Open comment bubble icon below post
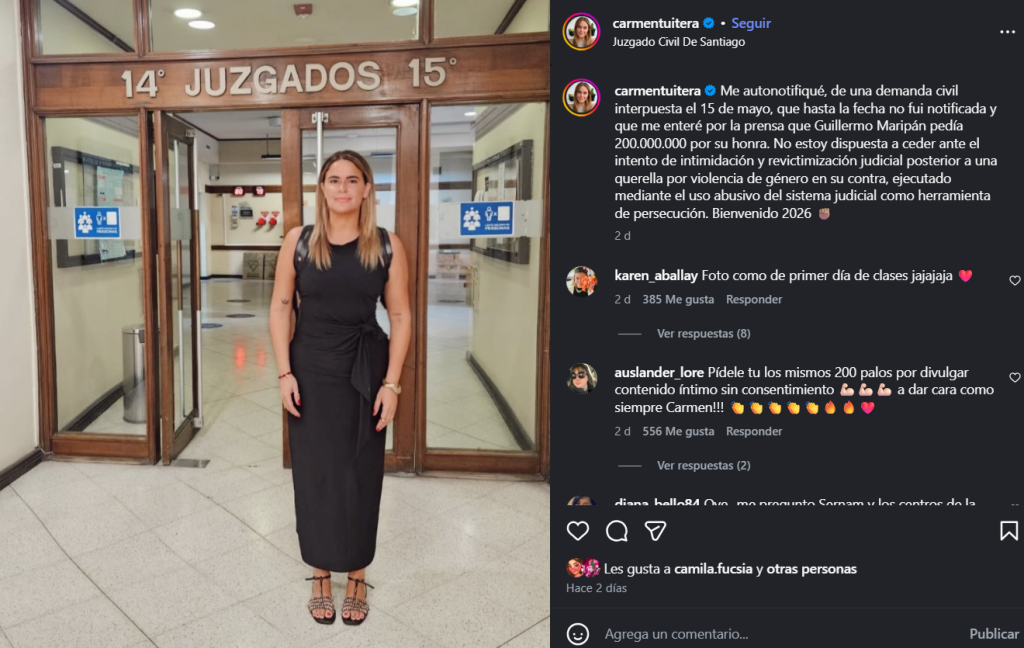Viewport: 1024px width, 648px height. point(616,531)
